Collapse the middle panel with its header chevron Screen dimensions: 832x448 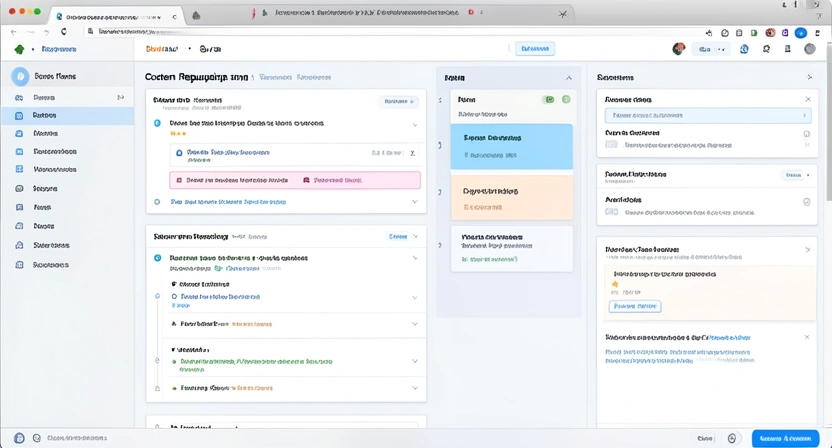tap(569, 78)
